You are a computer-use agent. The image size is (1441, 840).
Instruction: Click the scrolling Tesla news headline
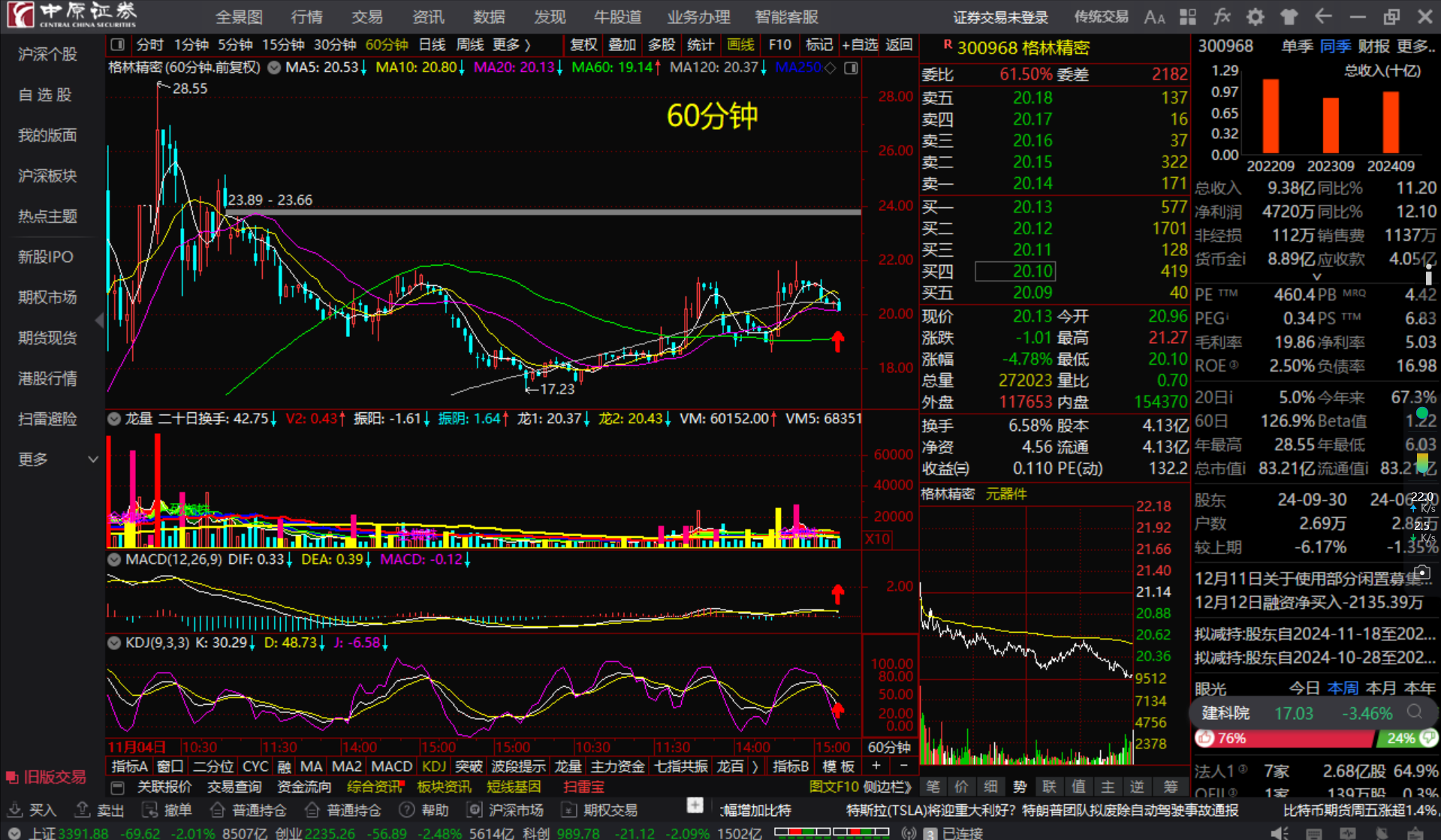pos(1042,811)
